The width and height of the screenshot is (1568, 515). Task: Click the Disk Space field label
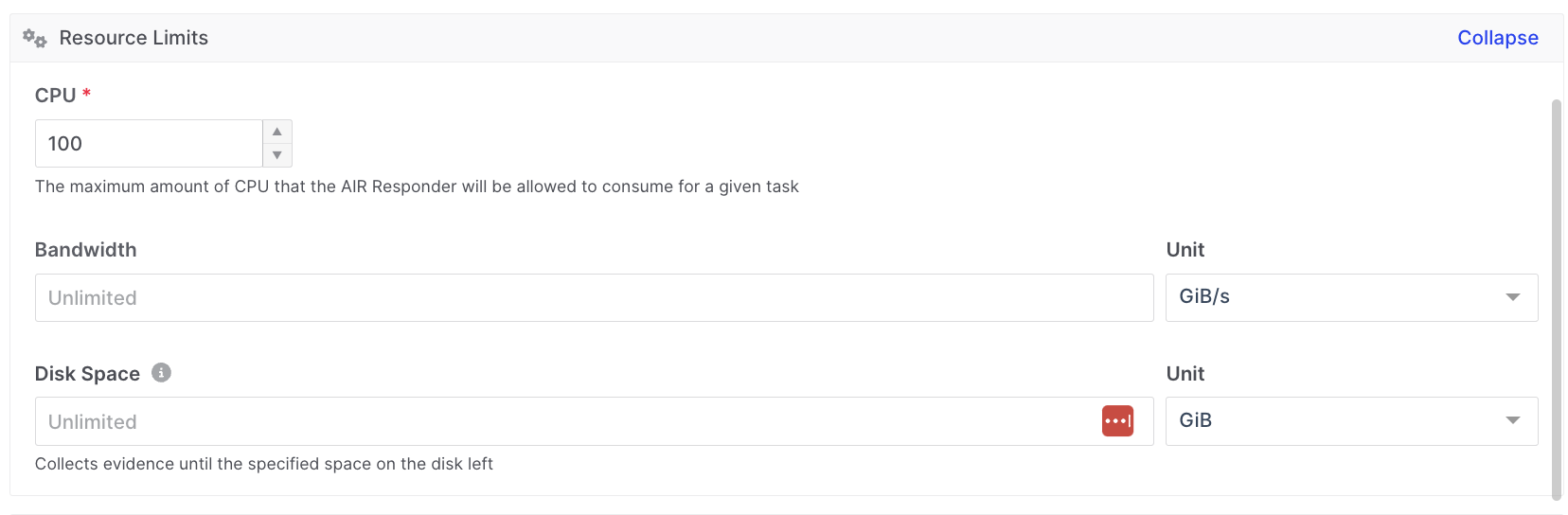(87, 374)
